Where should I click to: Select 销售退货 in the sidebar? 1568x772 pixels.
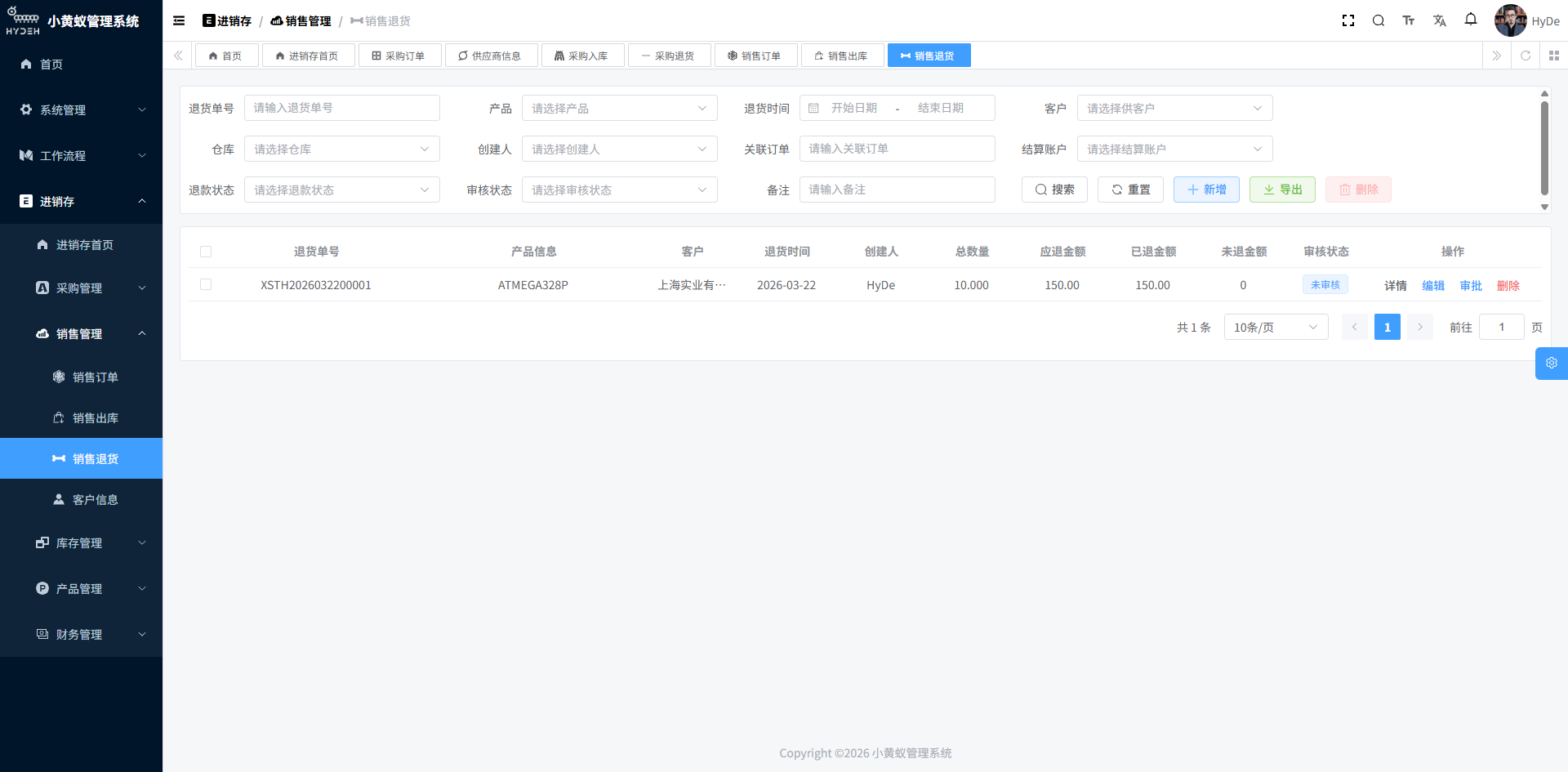tap(81, 458)
